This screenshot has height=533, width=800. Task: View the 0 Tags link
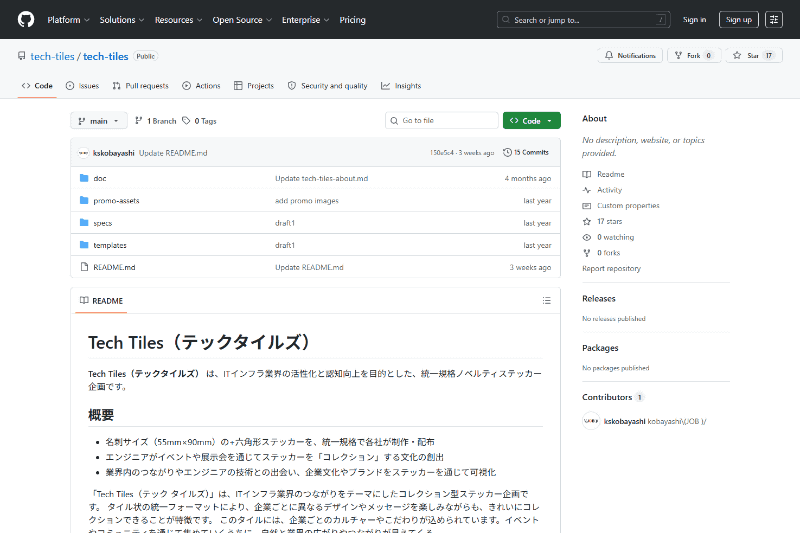pyautogui.click(x=199, y=121)
